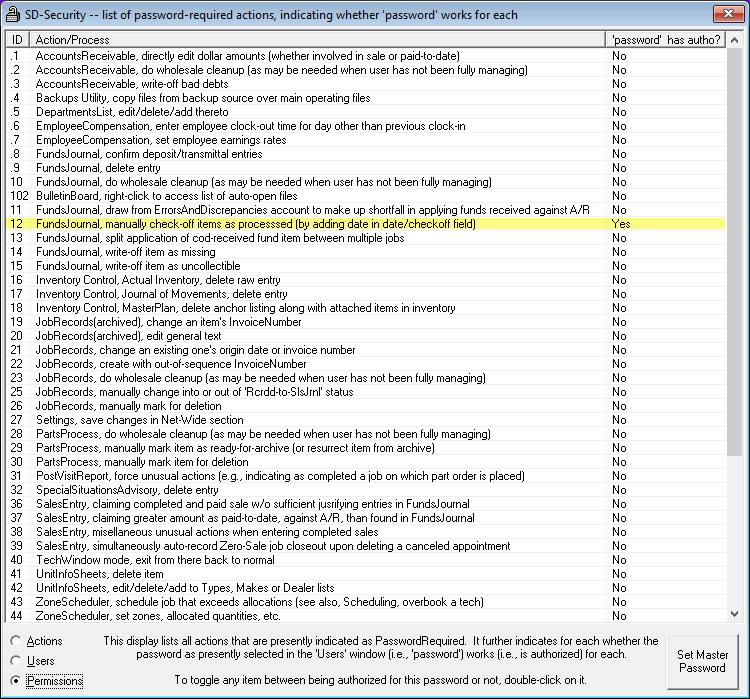Click the ID column header
The height and width of the screenshot is (699, 750).
(17, 39)
